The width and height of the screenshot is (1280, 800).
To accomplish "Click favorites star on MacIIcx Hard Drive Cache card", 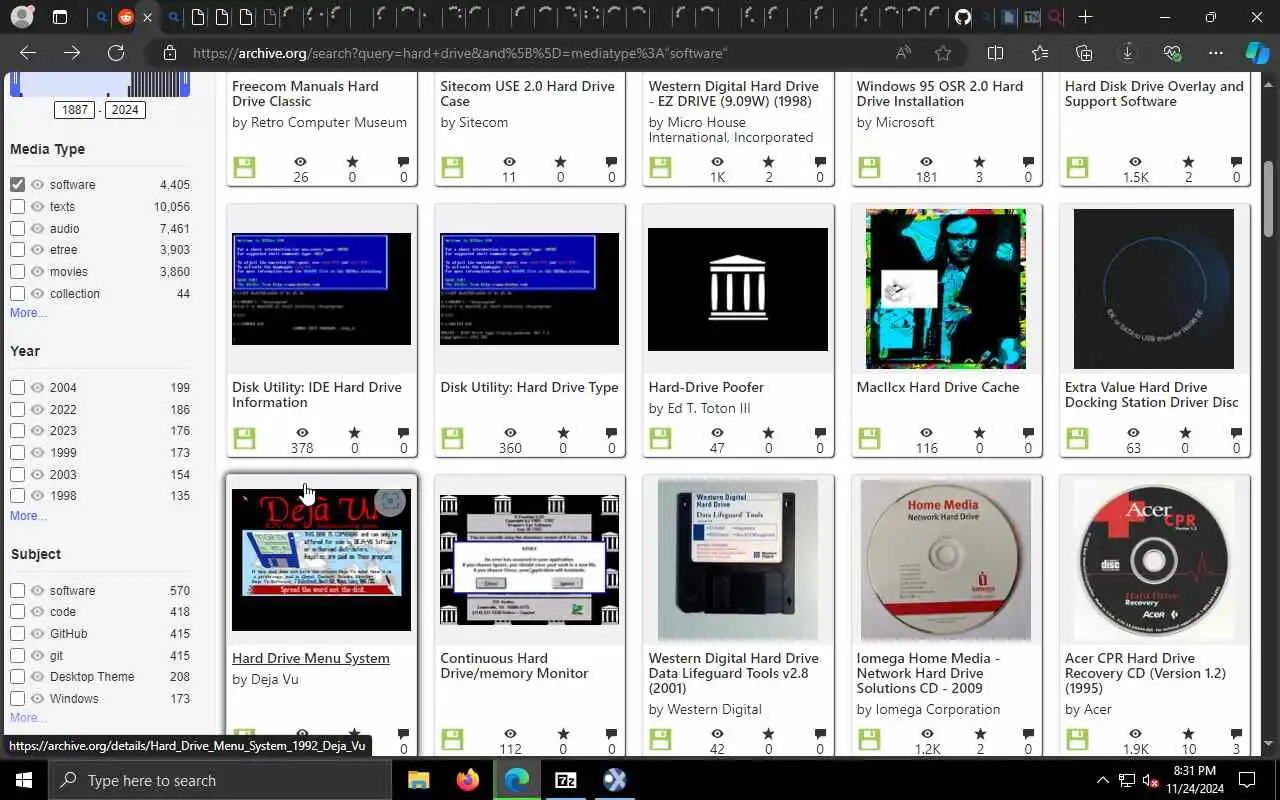I will pyautogui.click(x=978, y=433).
